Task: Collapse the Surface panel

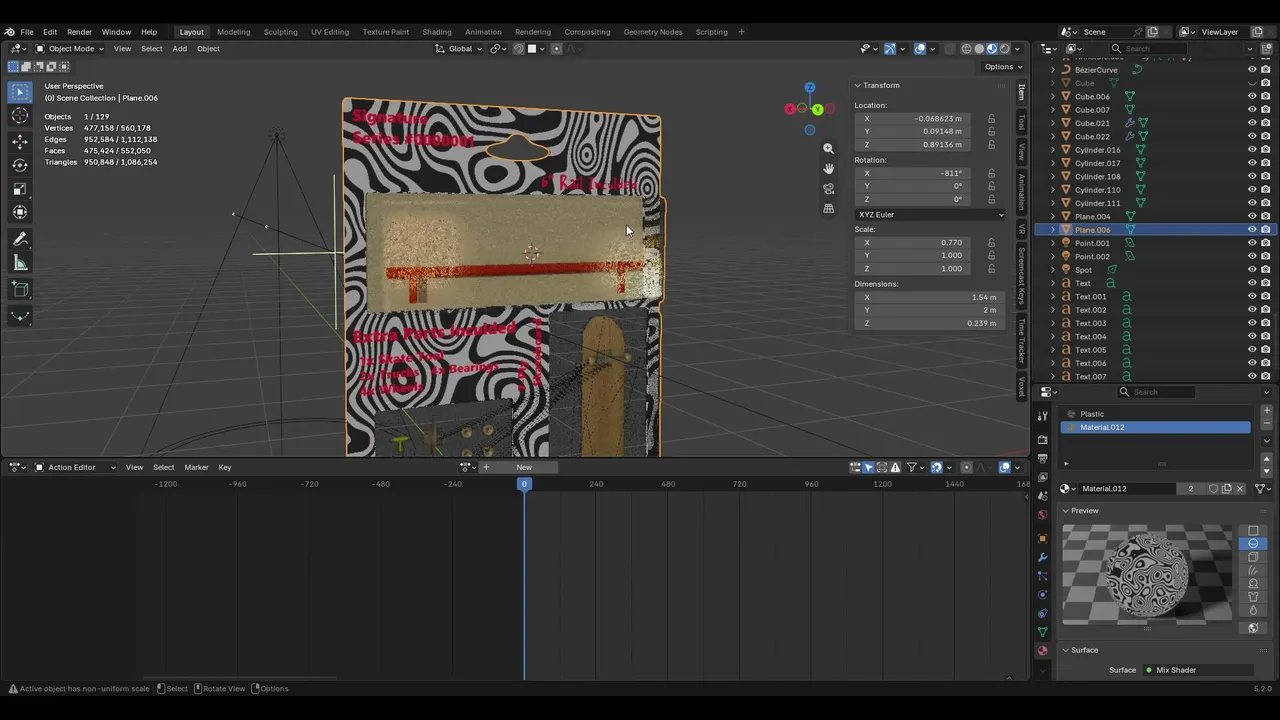Action: (1066, 650)
